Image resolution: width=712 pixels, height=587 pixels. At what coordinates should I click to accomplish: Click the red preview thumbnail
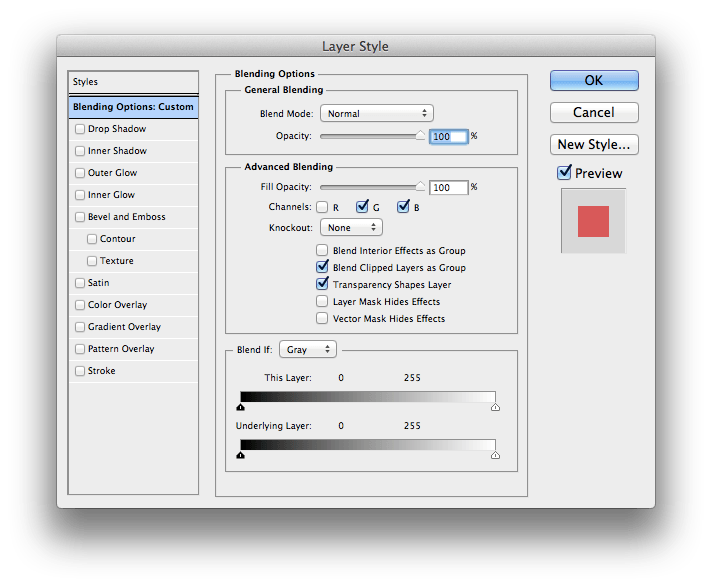coord(593,221)
